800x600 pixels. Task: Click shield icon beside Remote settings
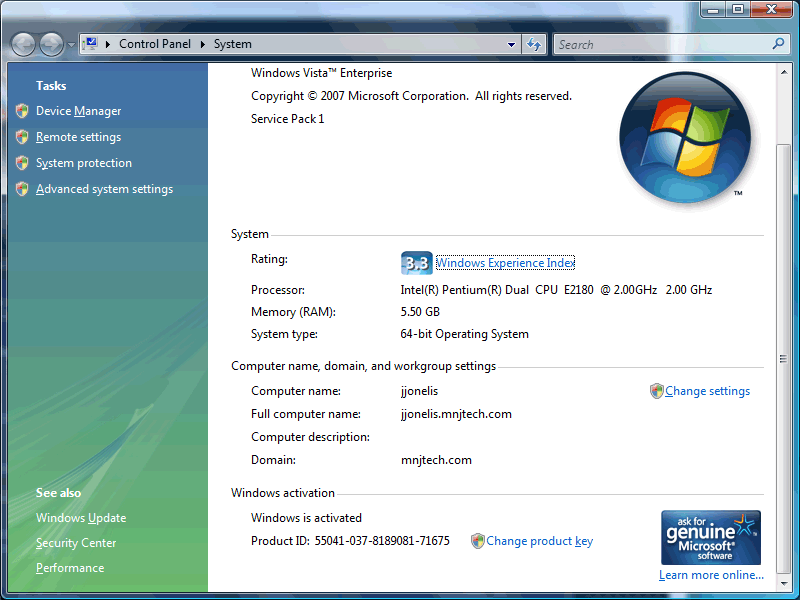coord(22,137)
